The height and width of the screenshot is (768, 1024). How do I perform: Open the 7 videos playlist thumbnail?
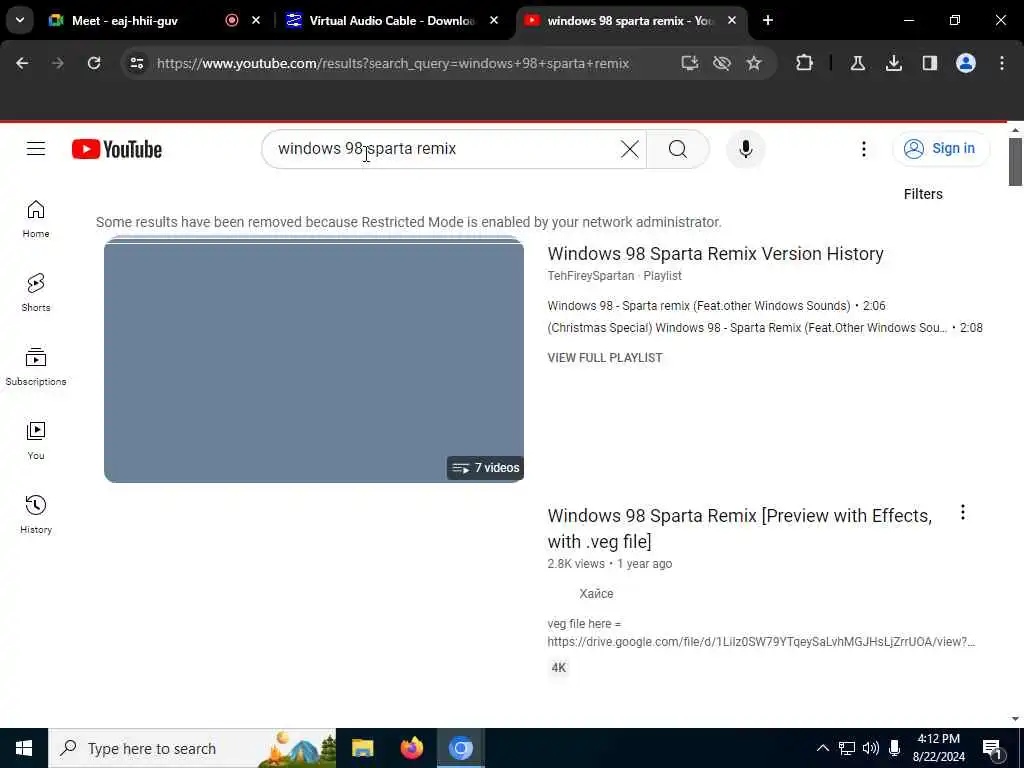(313, 360)
